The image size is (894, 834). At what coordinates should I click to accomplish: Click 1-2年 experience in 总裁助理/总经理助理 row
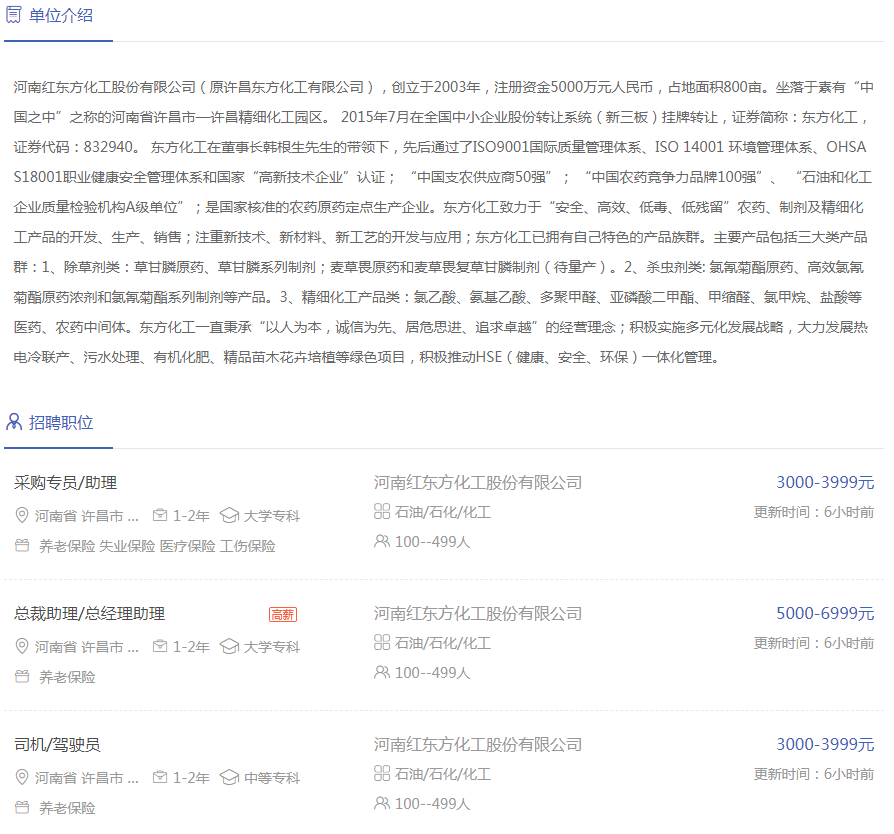(191, 647)
